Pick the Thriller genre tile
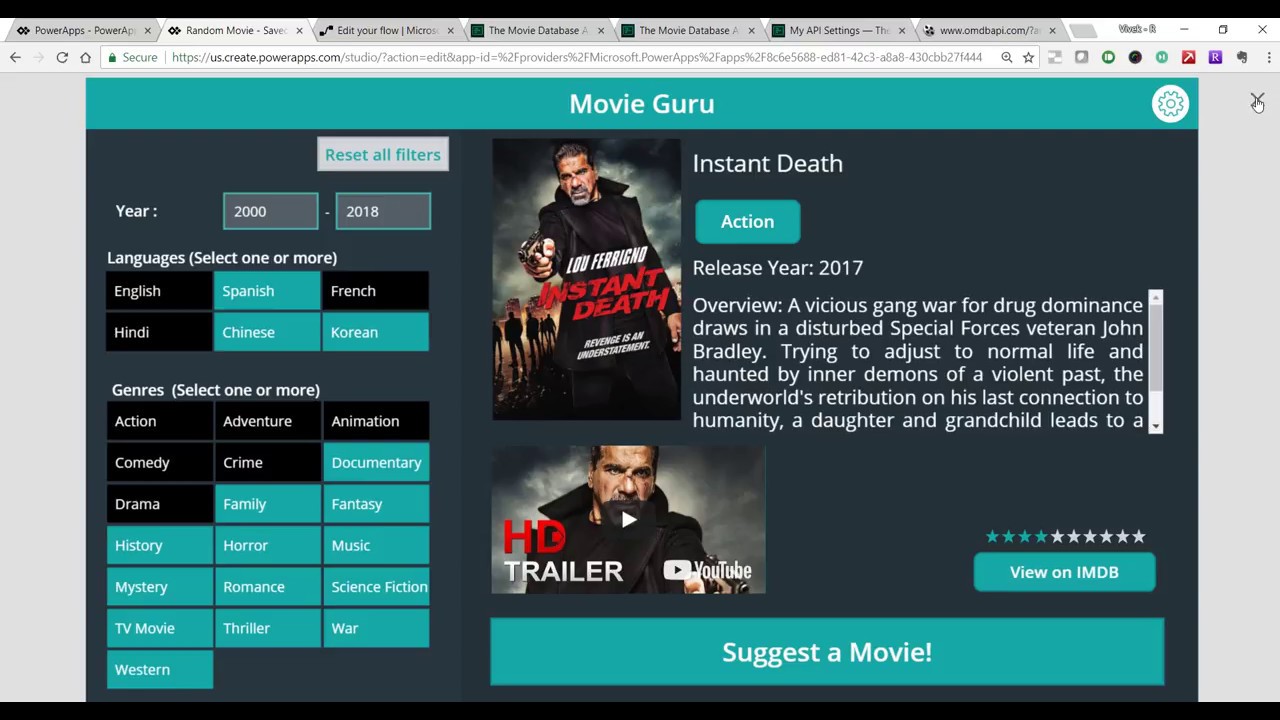Viewport: 1280px width, 720px height. pos(267,629)
